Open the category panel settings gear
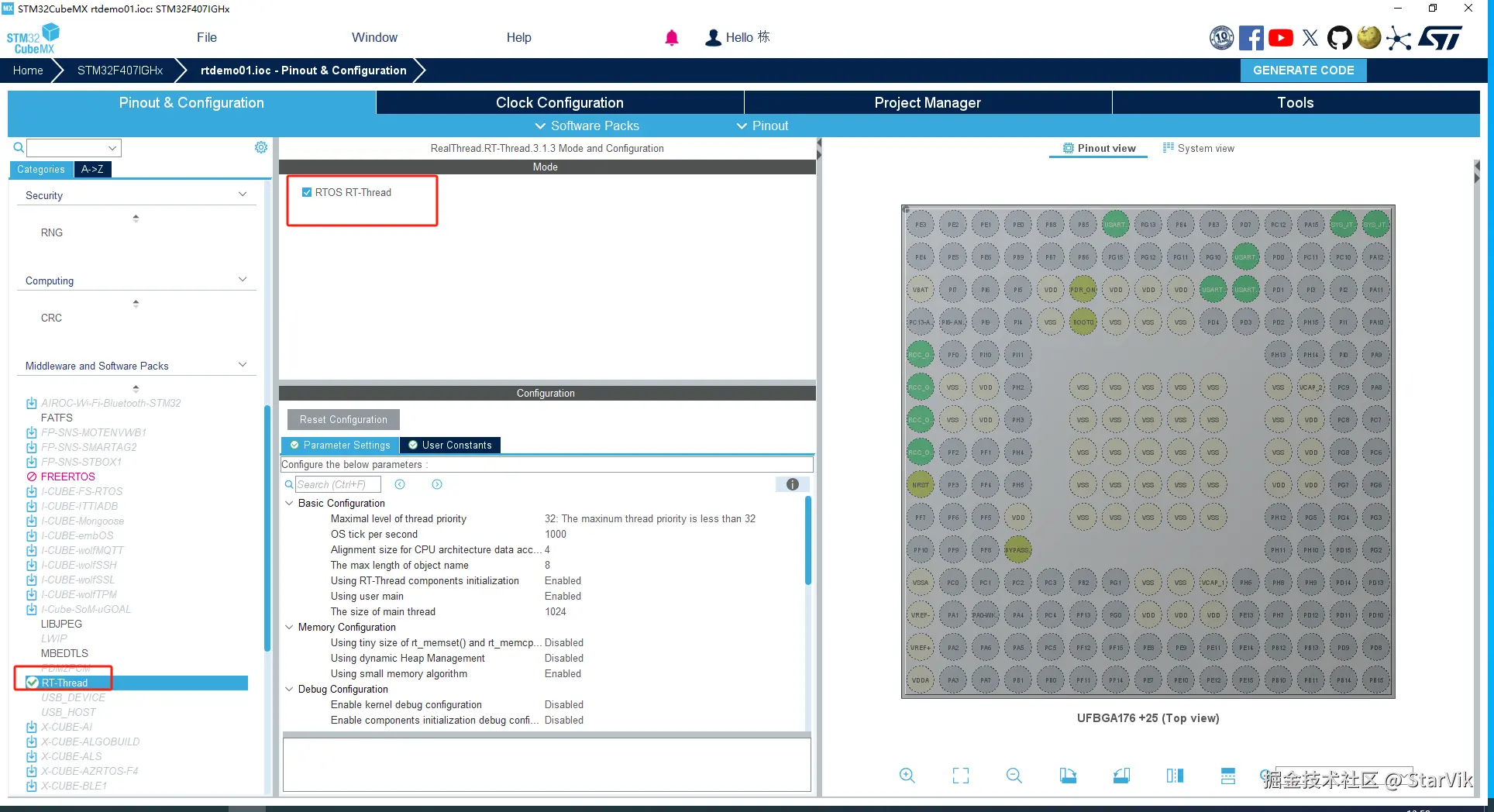This screenshot has height=812, width=1494. [261, 147]
